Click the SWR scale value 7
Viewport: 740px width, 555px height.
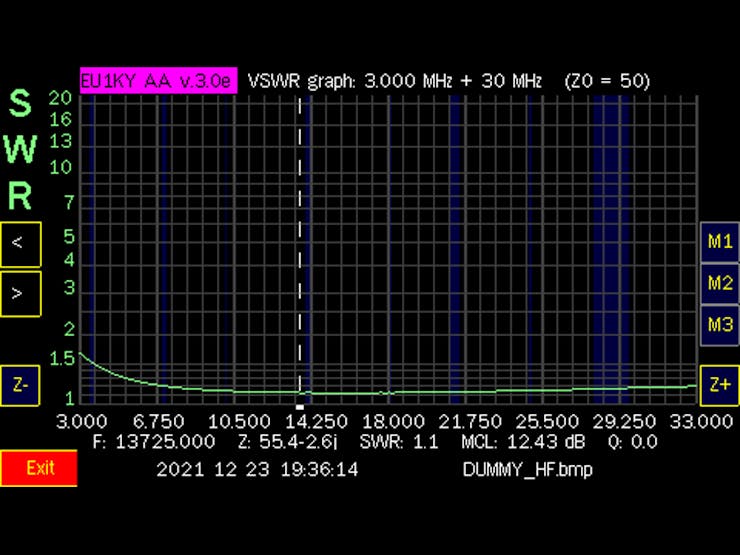(69, 202)
